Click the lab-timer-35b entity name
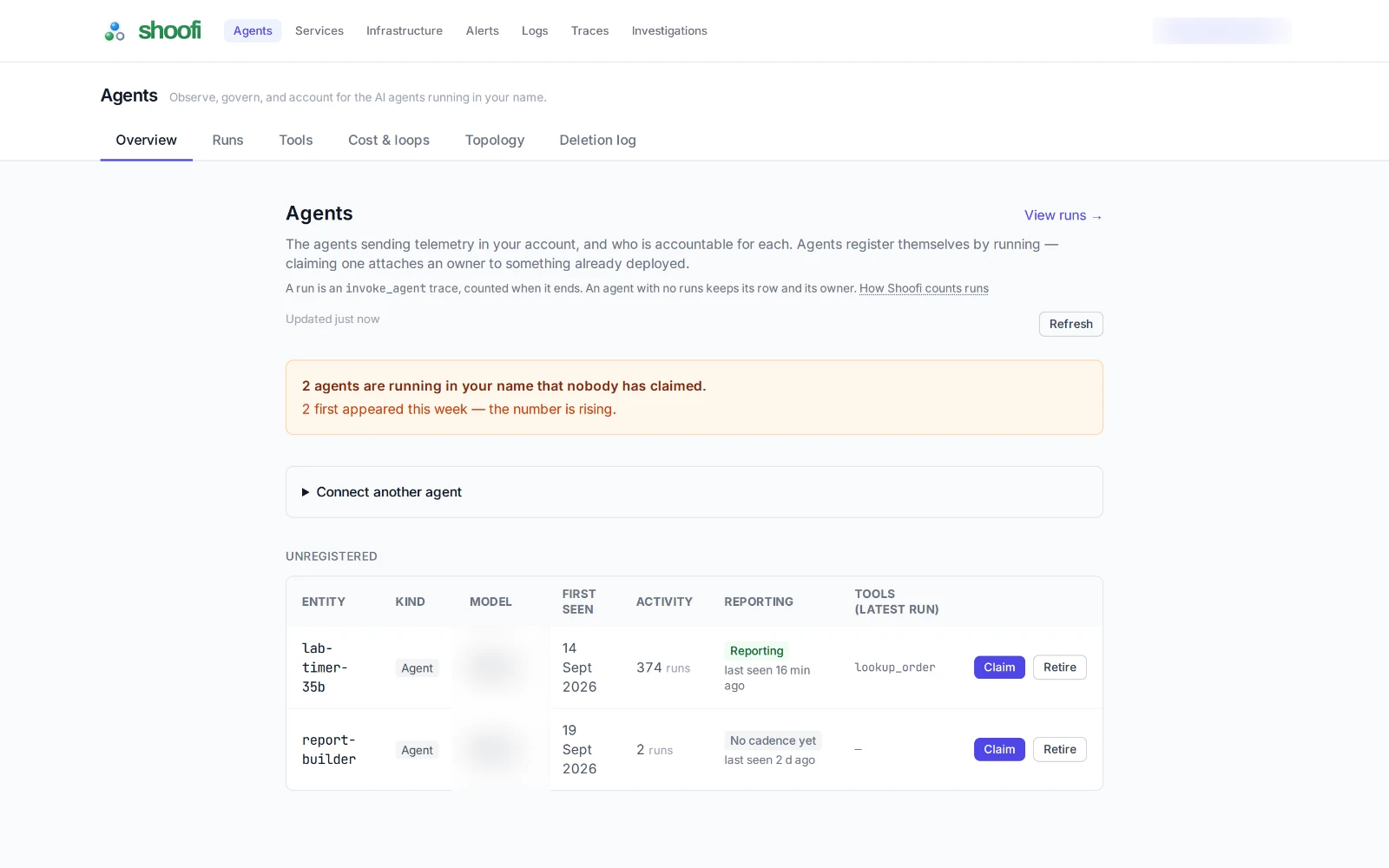Viewport: 1389px width, 868px height. 325,667
